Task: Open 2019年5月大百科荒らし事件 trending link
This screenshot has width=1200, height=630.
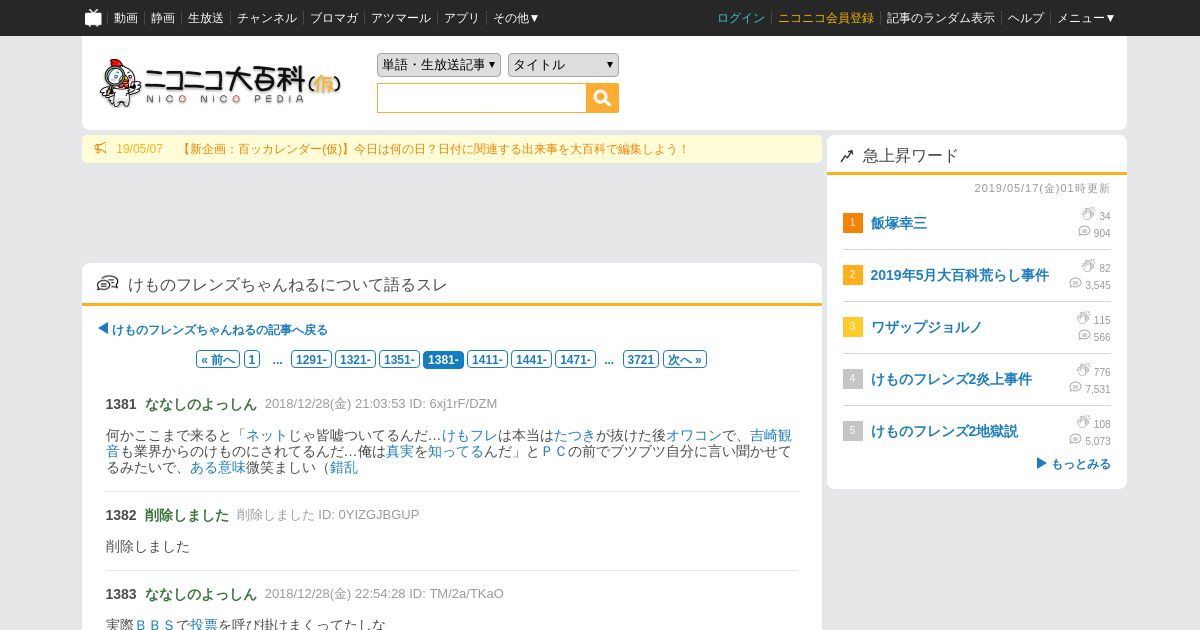Action: (960, 275)
